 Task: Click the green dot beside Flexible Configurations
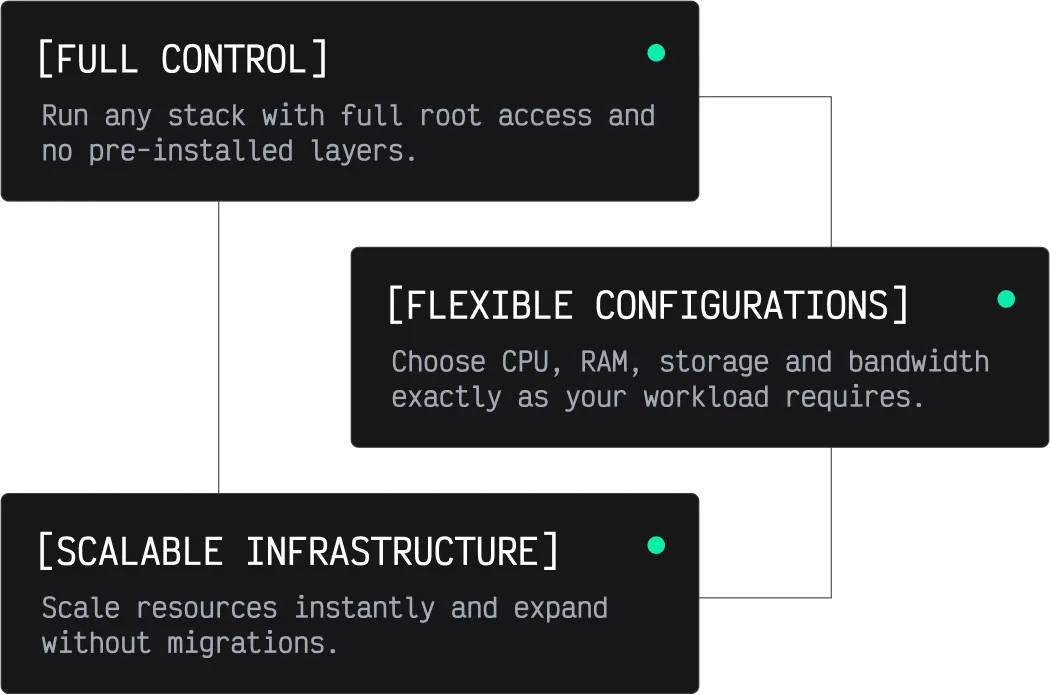pos(1006,299)
